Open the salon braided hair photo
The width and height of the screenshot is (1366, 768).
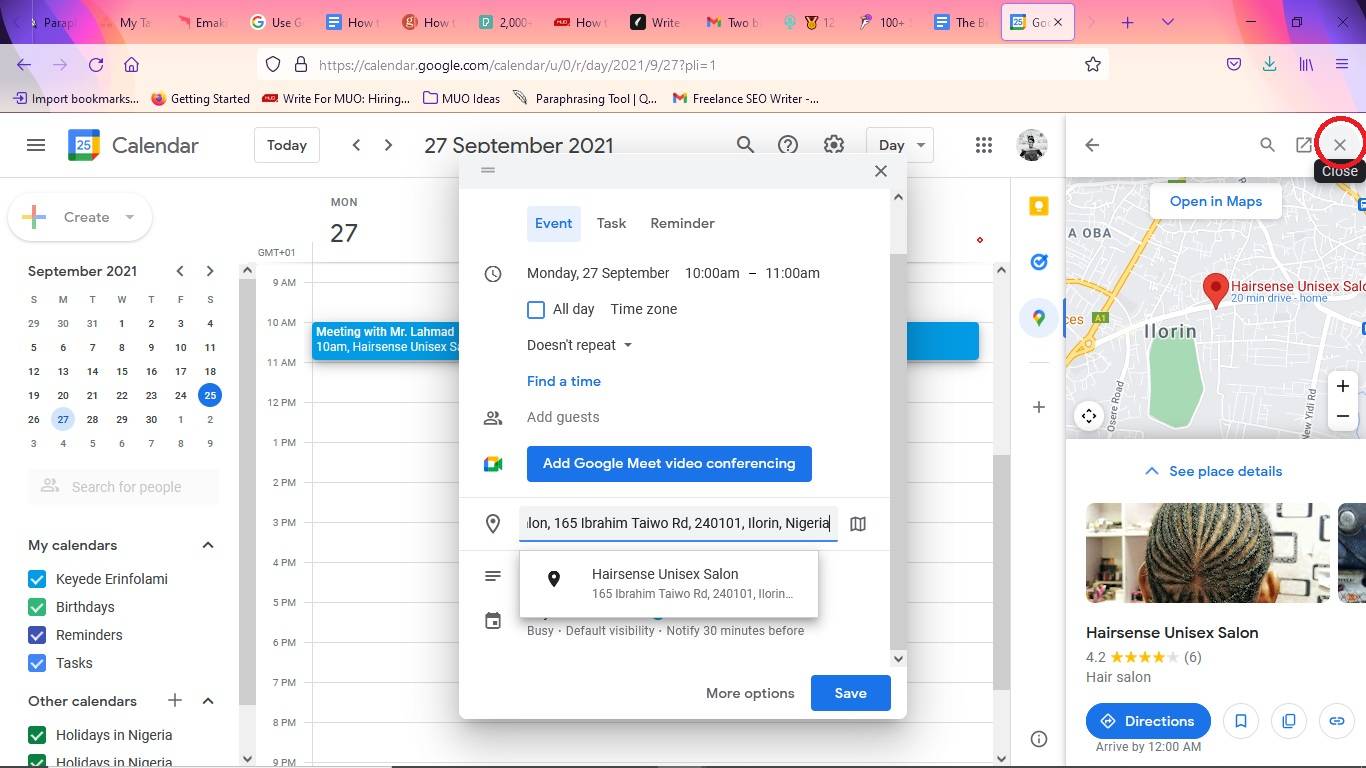coord(1208,553)
